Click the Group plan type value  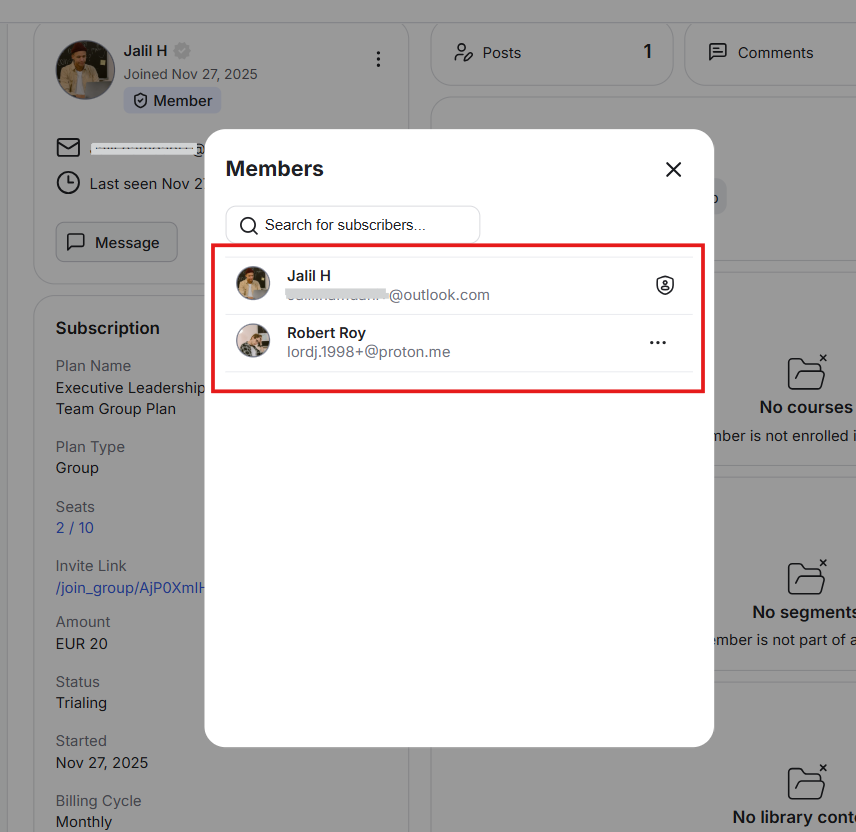78,468
